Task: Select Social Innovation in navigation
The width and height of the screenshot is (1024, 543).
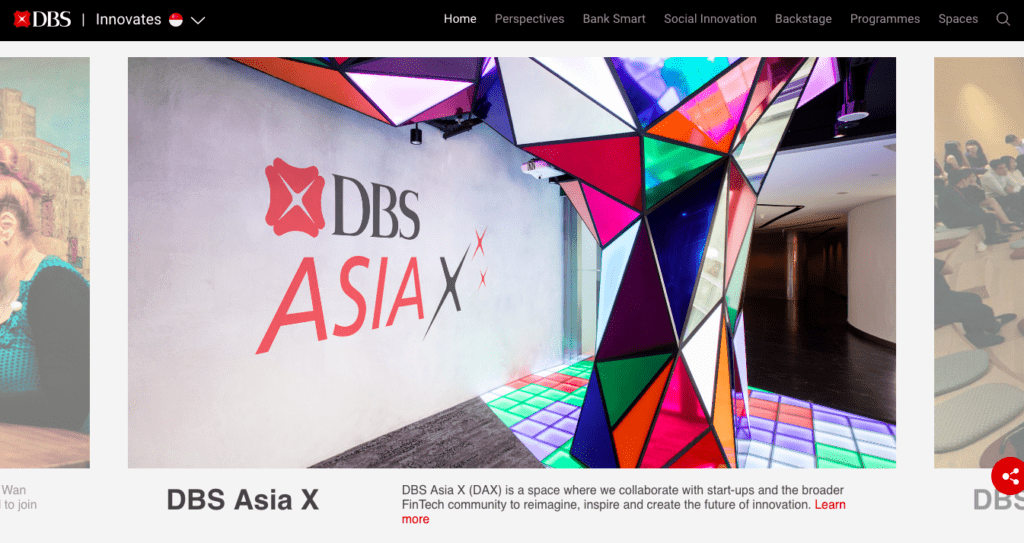Action: pos(710,19)
